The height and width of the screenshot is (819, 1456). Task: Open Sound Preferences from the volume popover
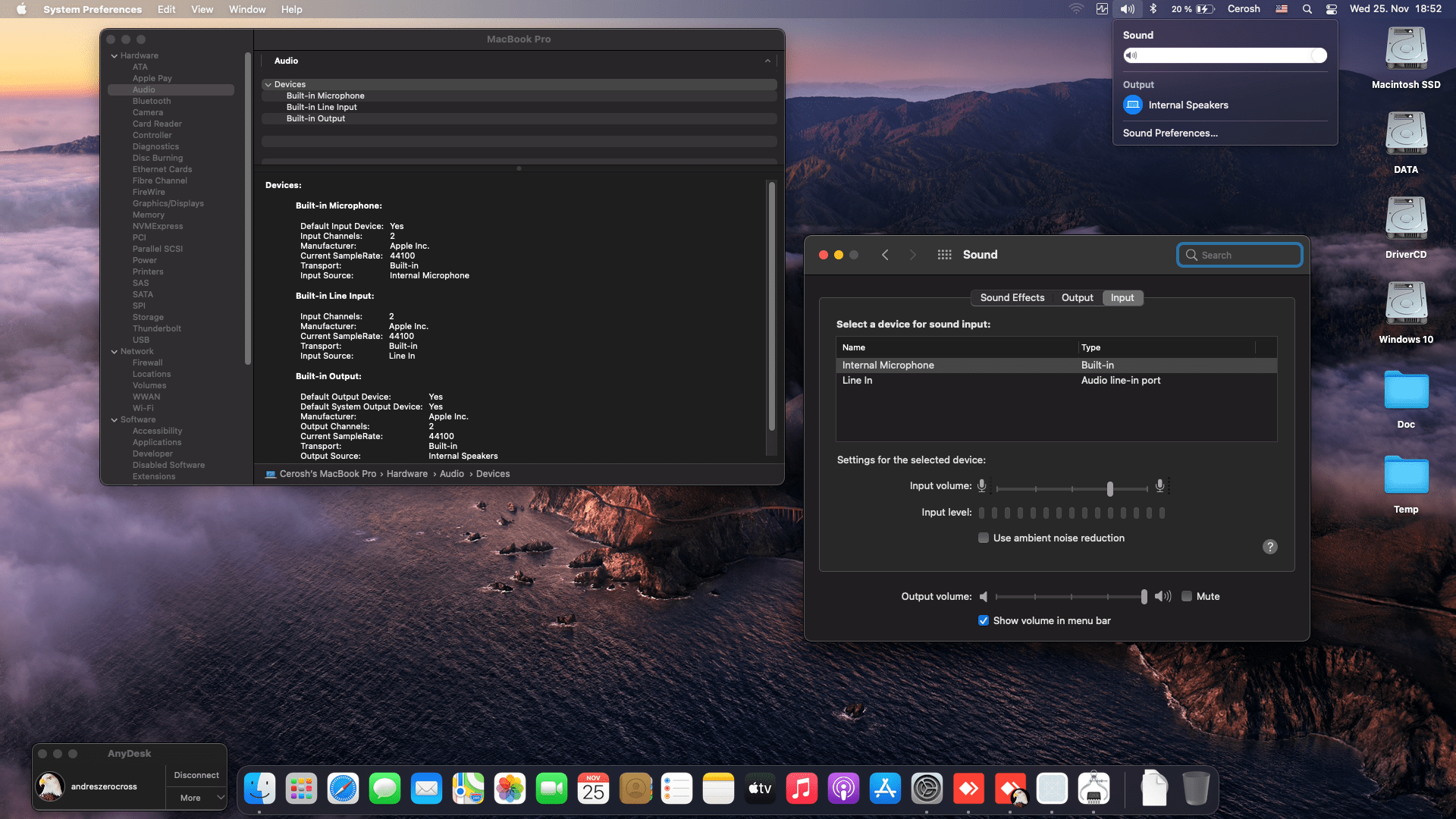coord(1170,133)
